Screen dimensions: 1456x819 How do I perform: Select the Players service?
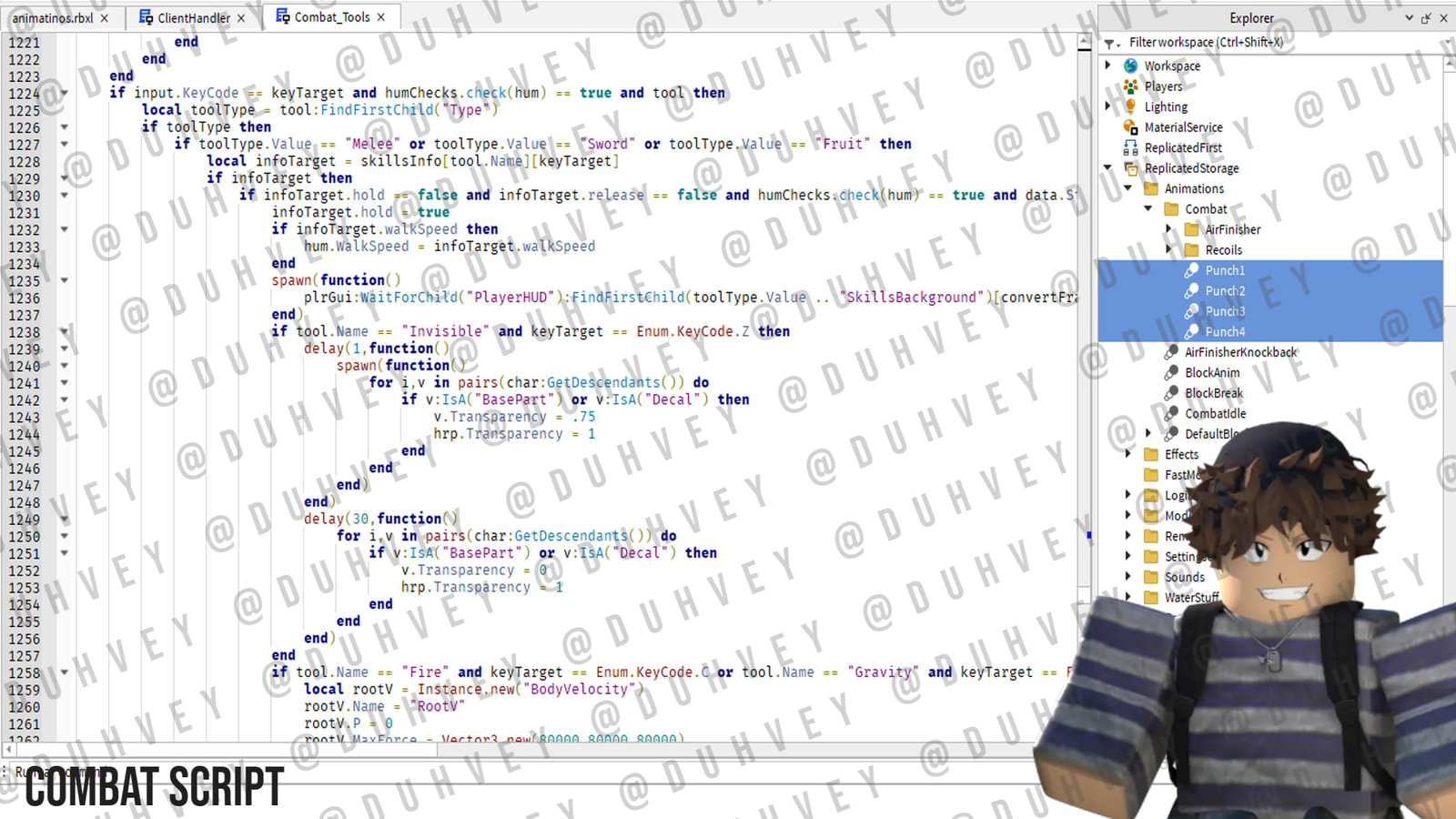click(1164, 86)
